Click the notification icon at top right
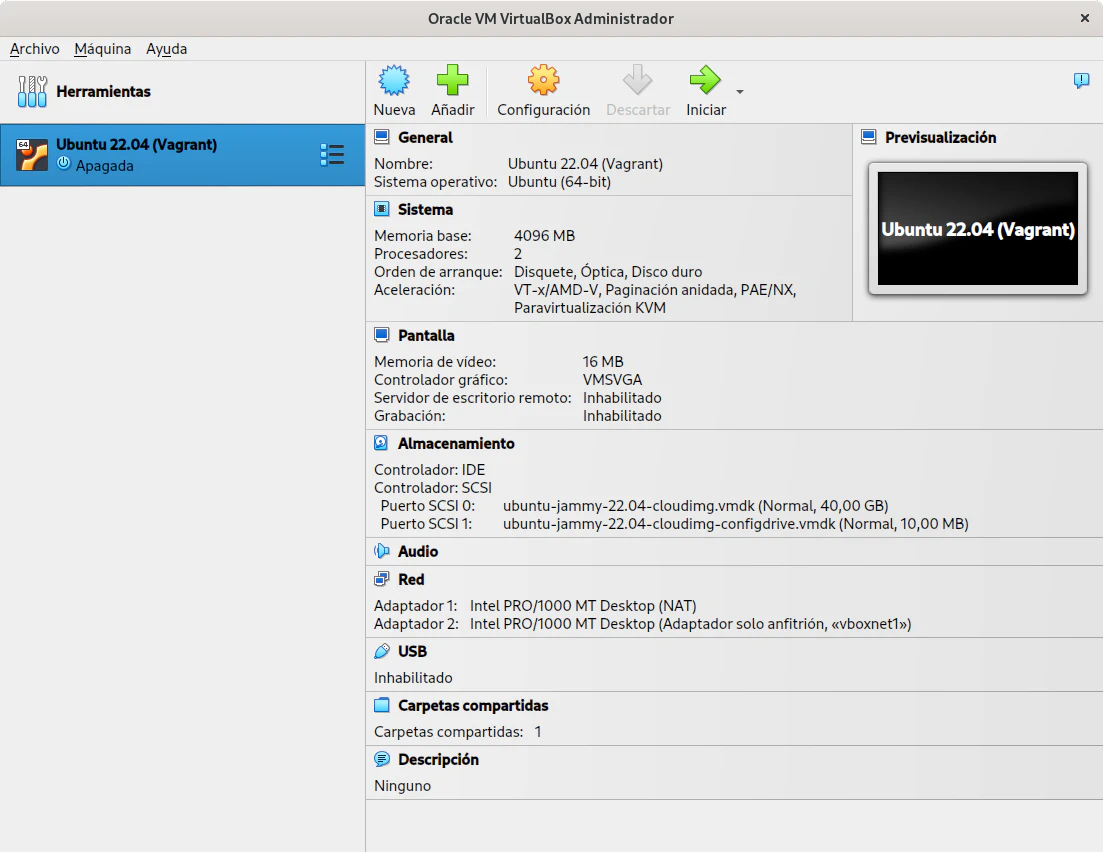The width and height of the screenshot is (1103, 852). point(1081,81)
